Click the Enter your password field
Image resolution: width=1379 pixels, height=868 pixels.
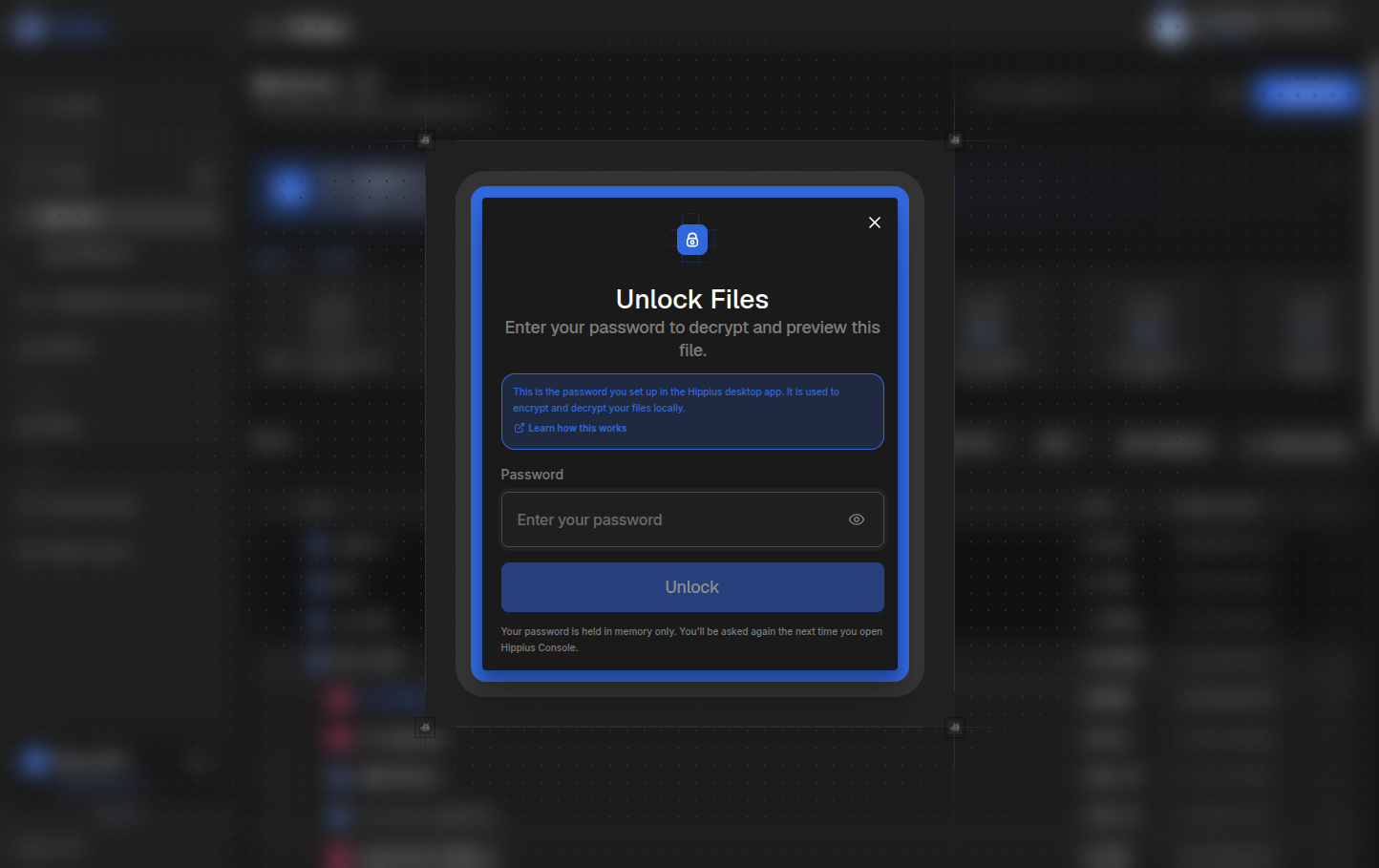(x=692, y=519)
